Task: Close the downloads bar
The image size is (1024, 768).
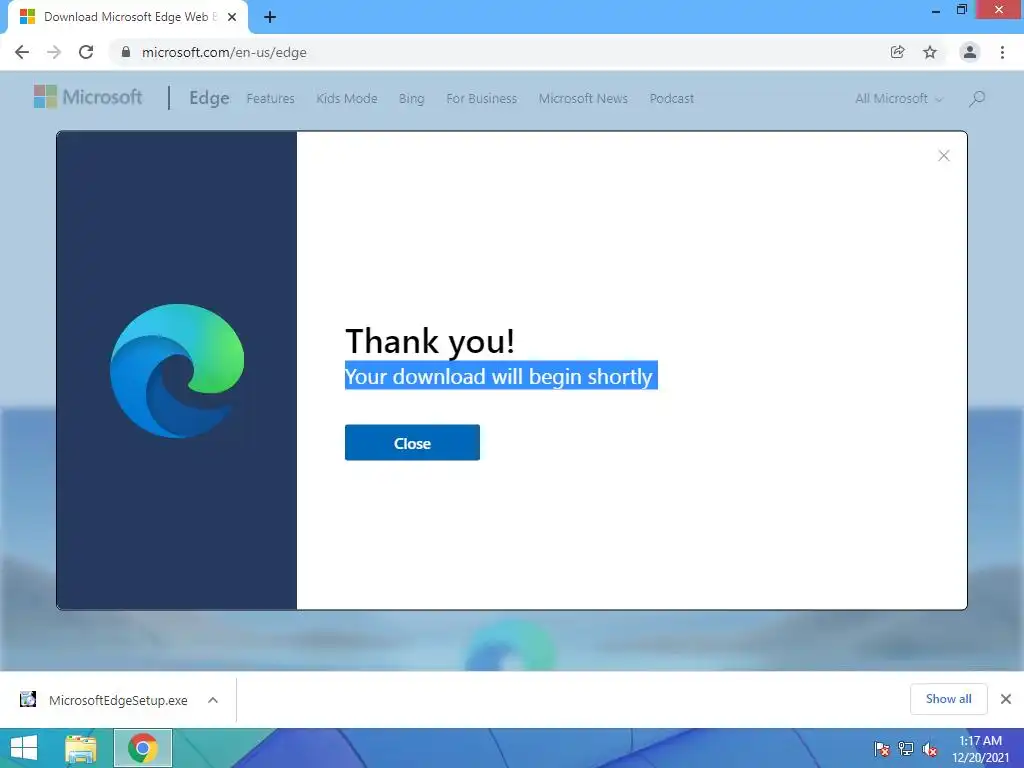Action: (1006, 699)
